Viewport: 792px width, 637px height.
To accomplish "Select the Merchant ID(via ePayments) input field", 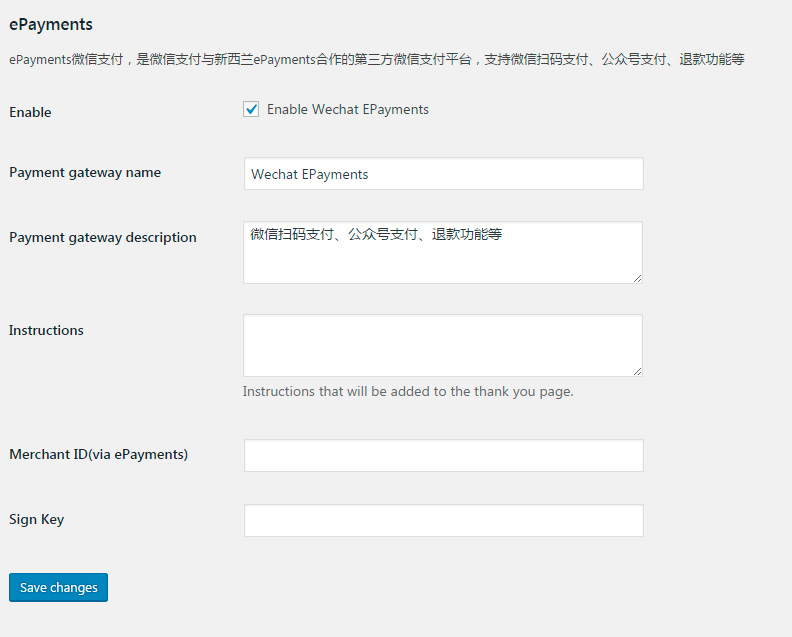I will (x=443, y=455).
